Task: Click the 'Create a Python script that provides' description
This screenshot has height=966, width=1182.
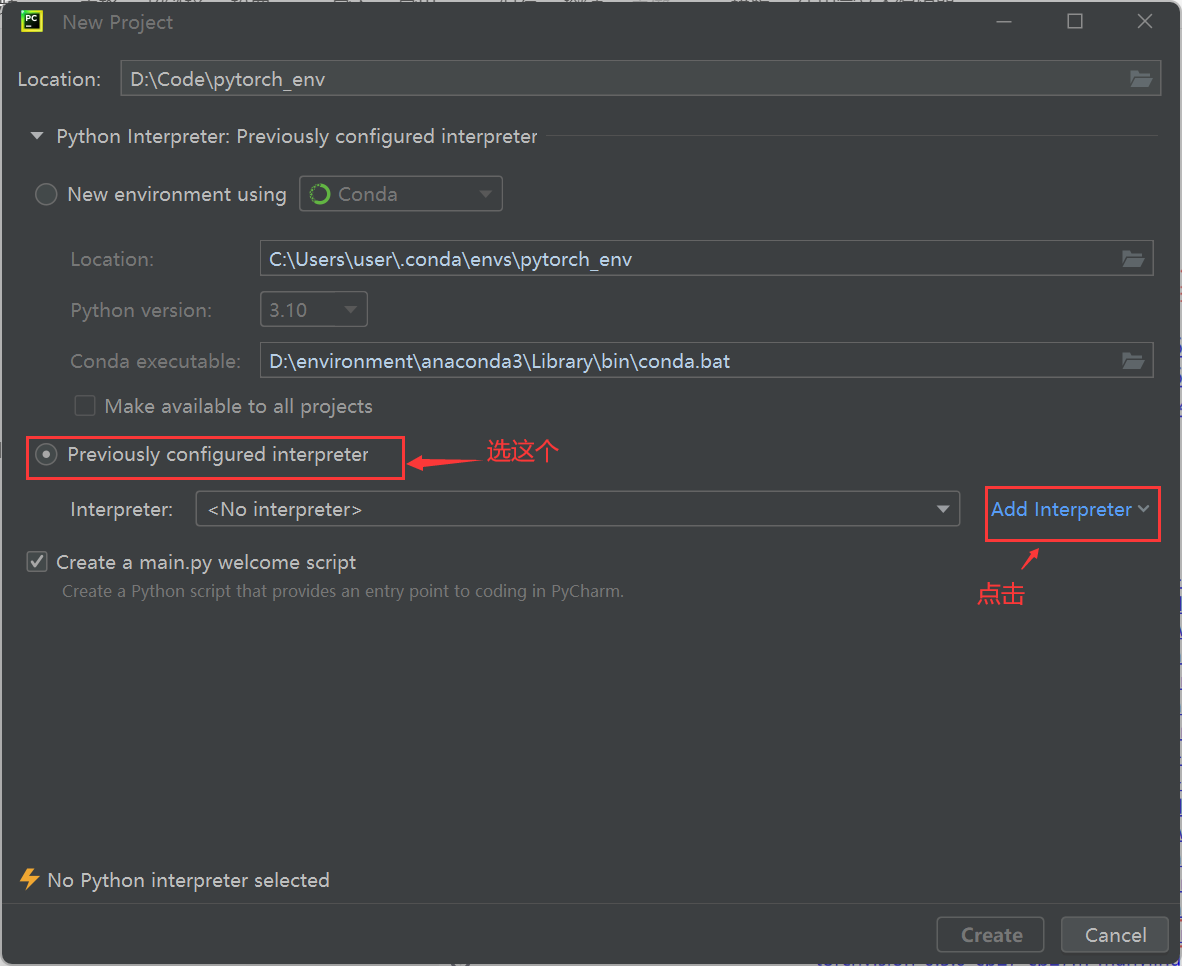Action: [x=343, y=591]
